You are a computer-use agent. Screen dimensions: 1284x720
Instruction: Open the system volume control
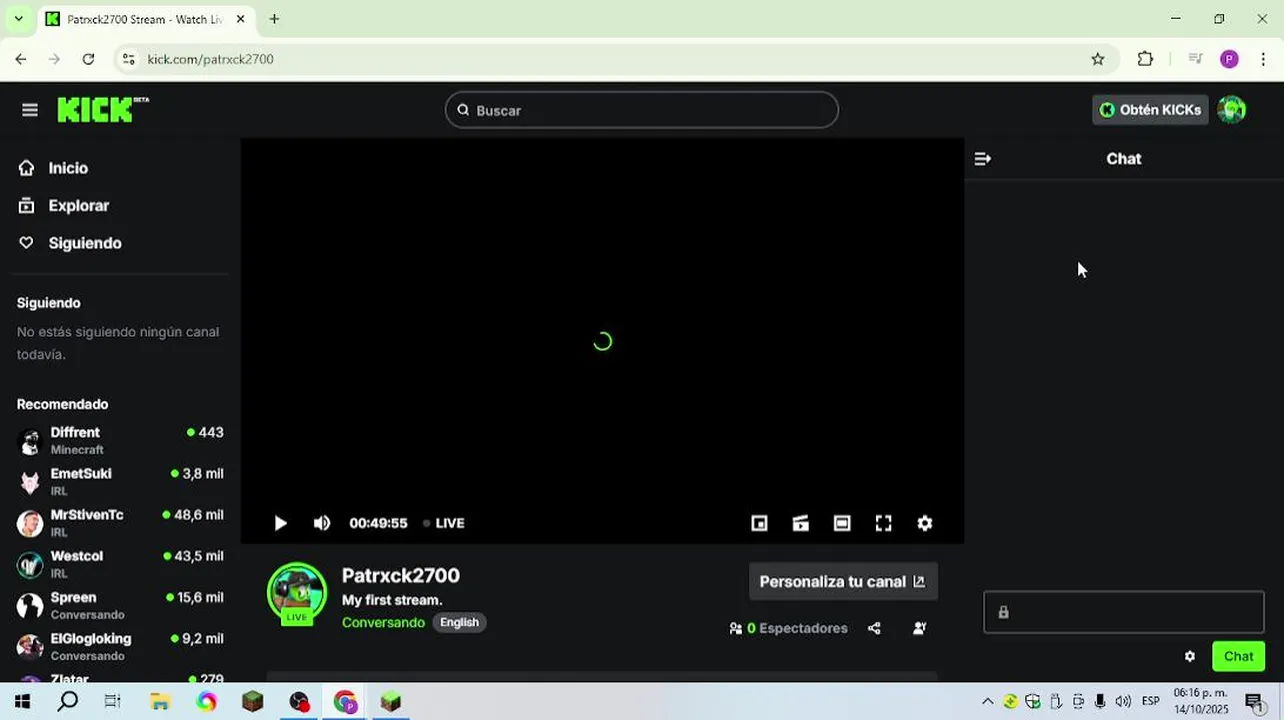(1123, 702)
